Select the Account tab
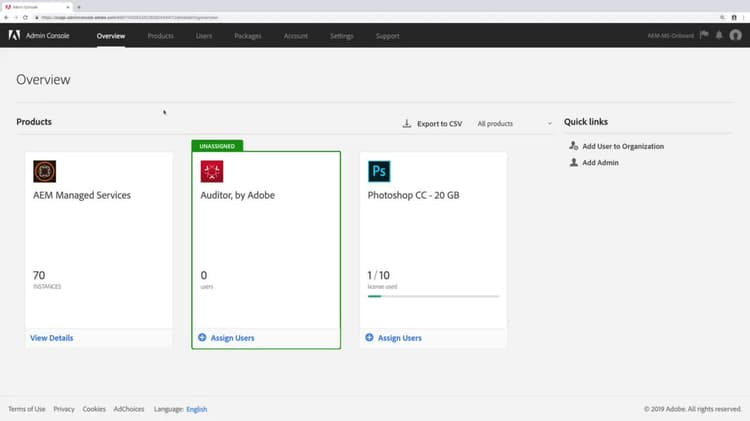Image resolution: width=750 pixels, height=421 pixels. click(x=296, y=36)
